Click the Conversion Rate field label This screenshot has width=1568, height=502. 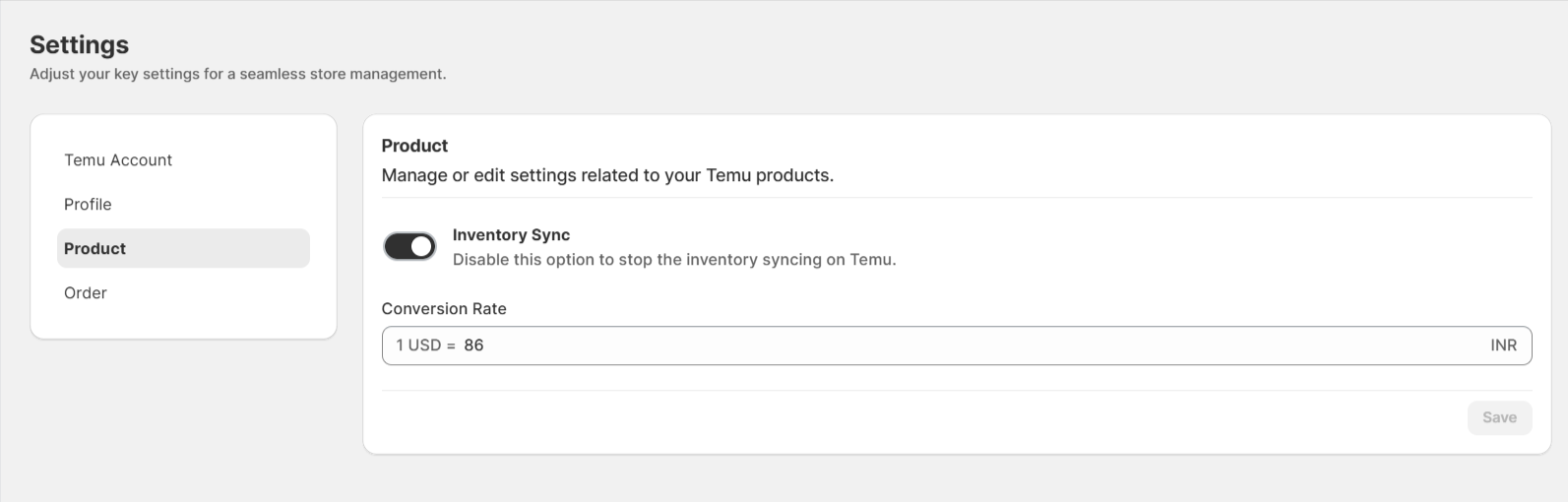pos(444,308)
